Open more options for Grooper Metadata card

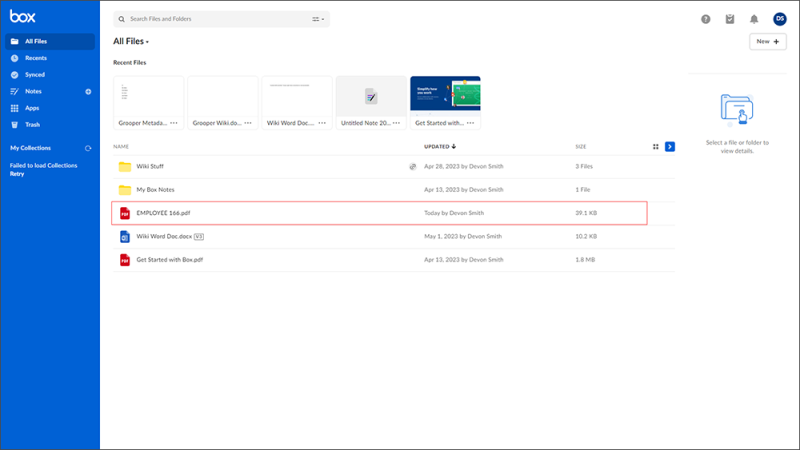[x=174, y=123]
